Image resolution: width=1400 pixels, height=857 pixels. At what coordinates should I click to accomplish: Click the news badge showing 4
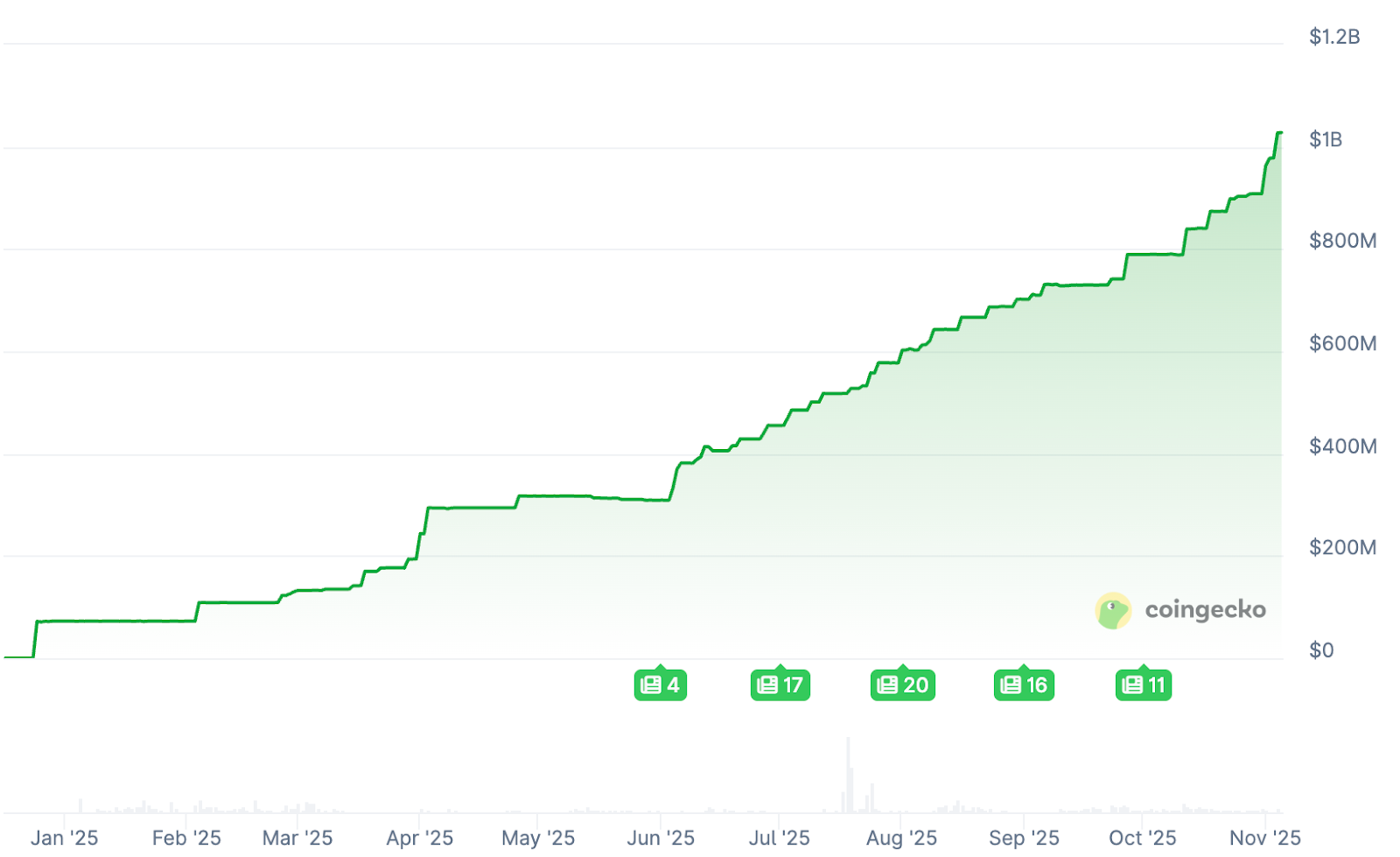[x=660, y=685]
